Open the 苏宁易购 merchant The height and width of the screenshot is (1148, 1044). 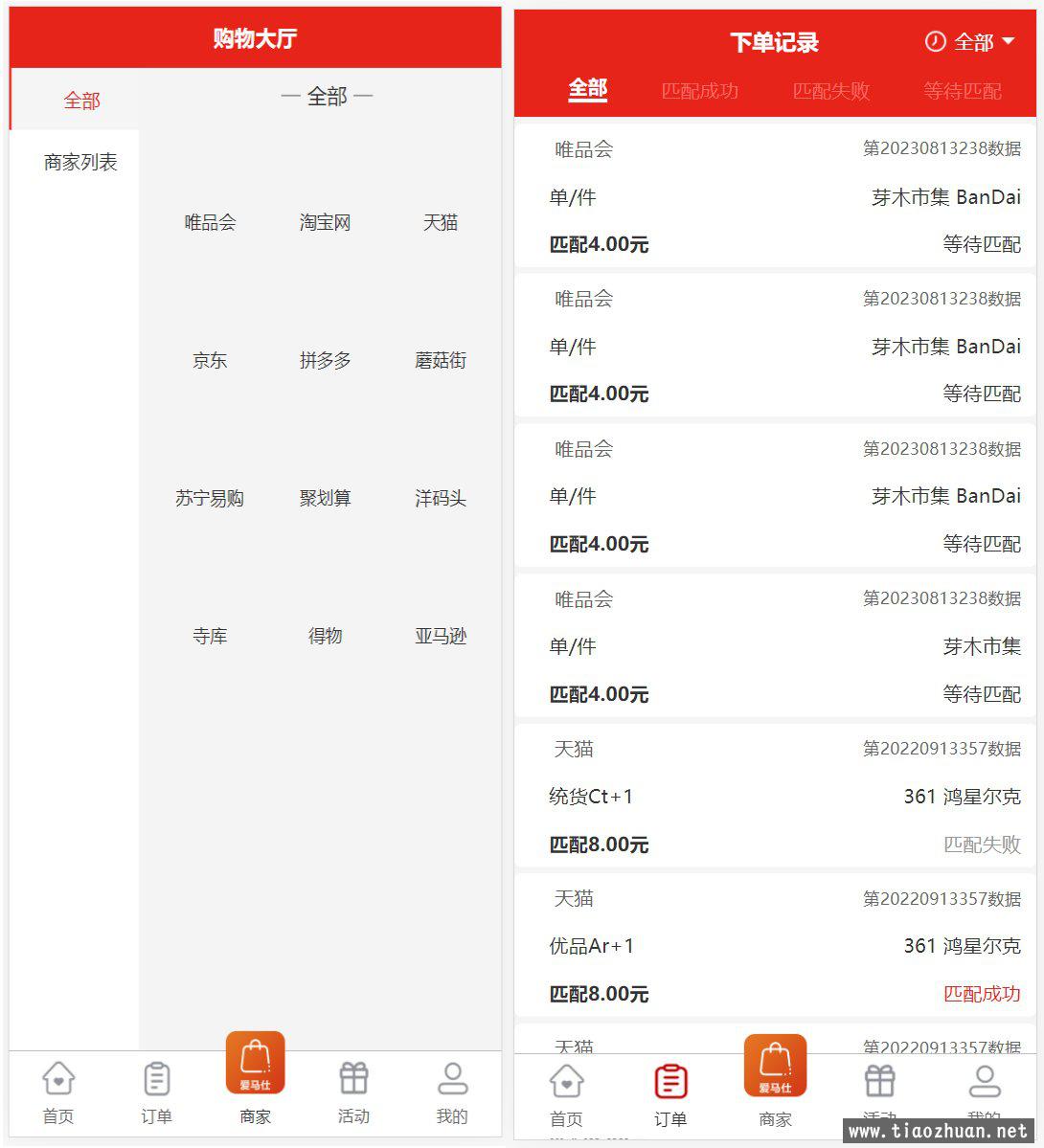point(210,499)
